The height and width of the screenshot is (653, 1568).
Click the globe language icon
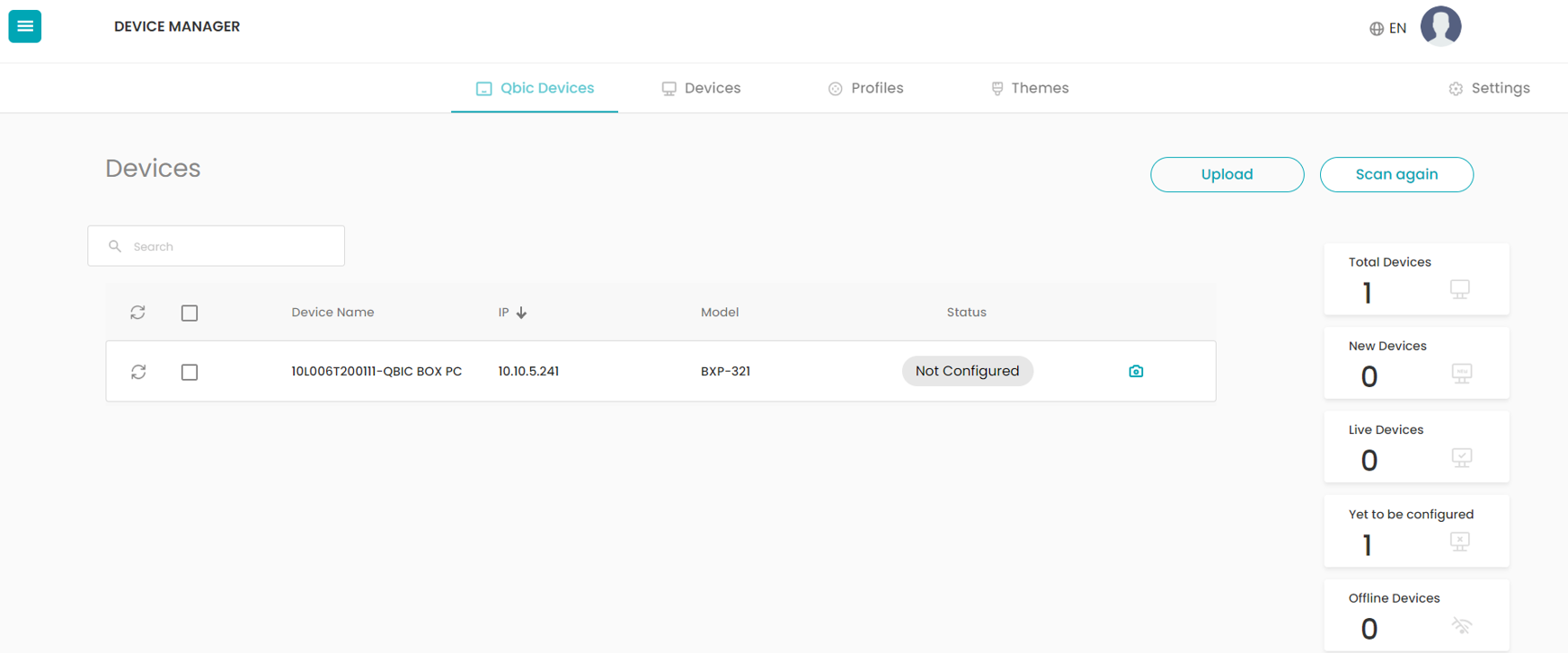coord(1377,29)
